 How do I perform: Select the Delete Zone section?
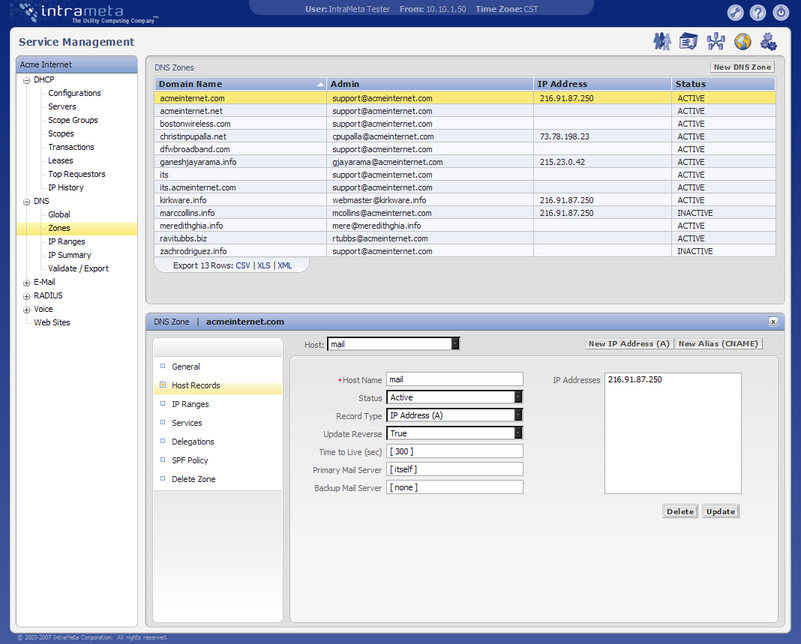tap(193, 479)
